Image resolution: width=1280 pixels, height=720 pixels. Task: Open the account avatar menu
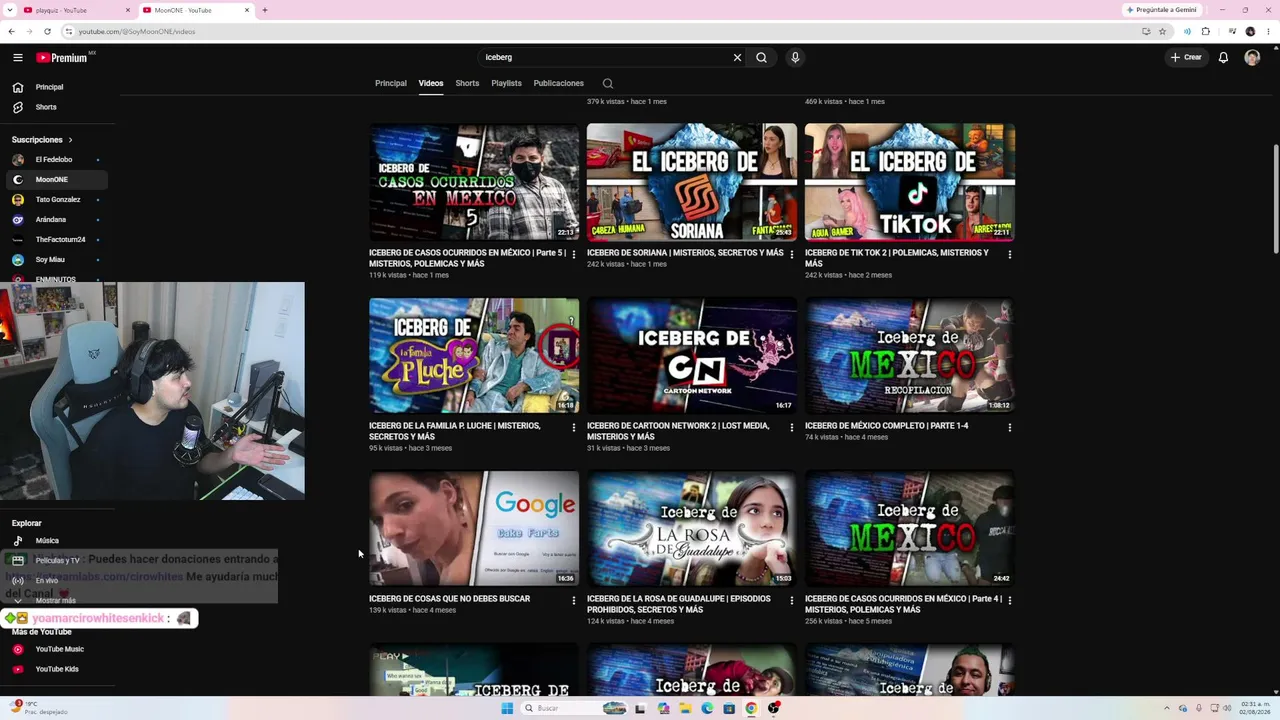click(x=1252, y=58)
